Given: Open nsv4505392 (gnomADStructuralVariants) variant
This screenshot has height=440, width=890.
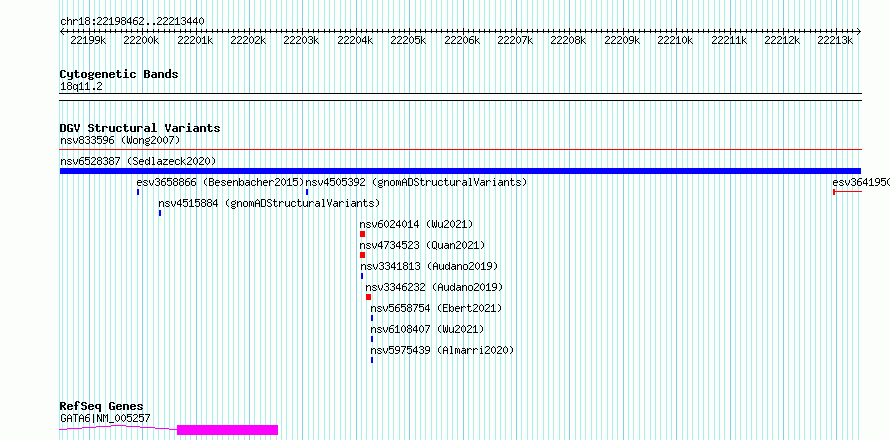Looking at the screenshot, I should coord(416,182).
